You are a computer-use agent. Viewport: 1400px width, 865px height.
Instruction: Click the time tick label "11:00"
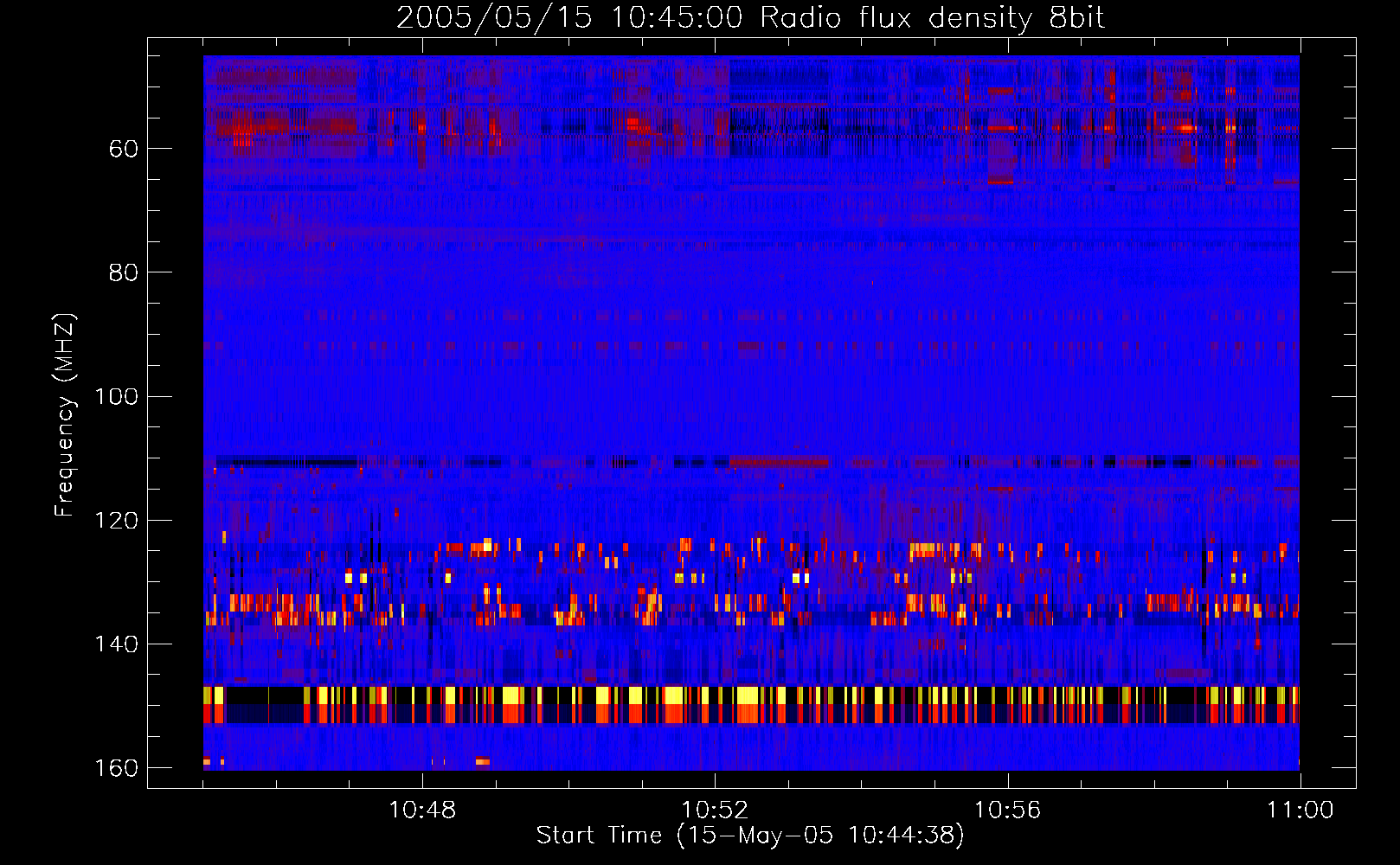tap(1300, 811)
